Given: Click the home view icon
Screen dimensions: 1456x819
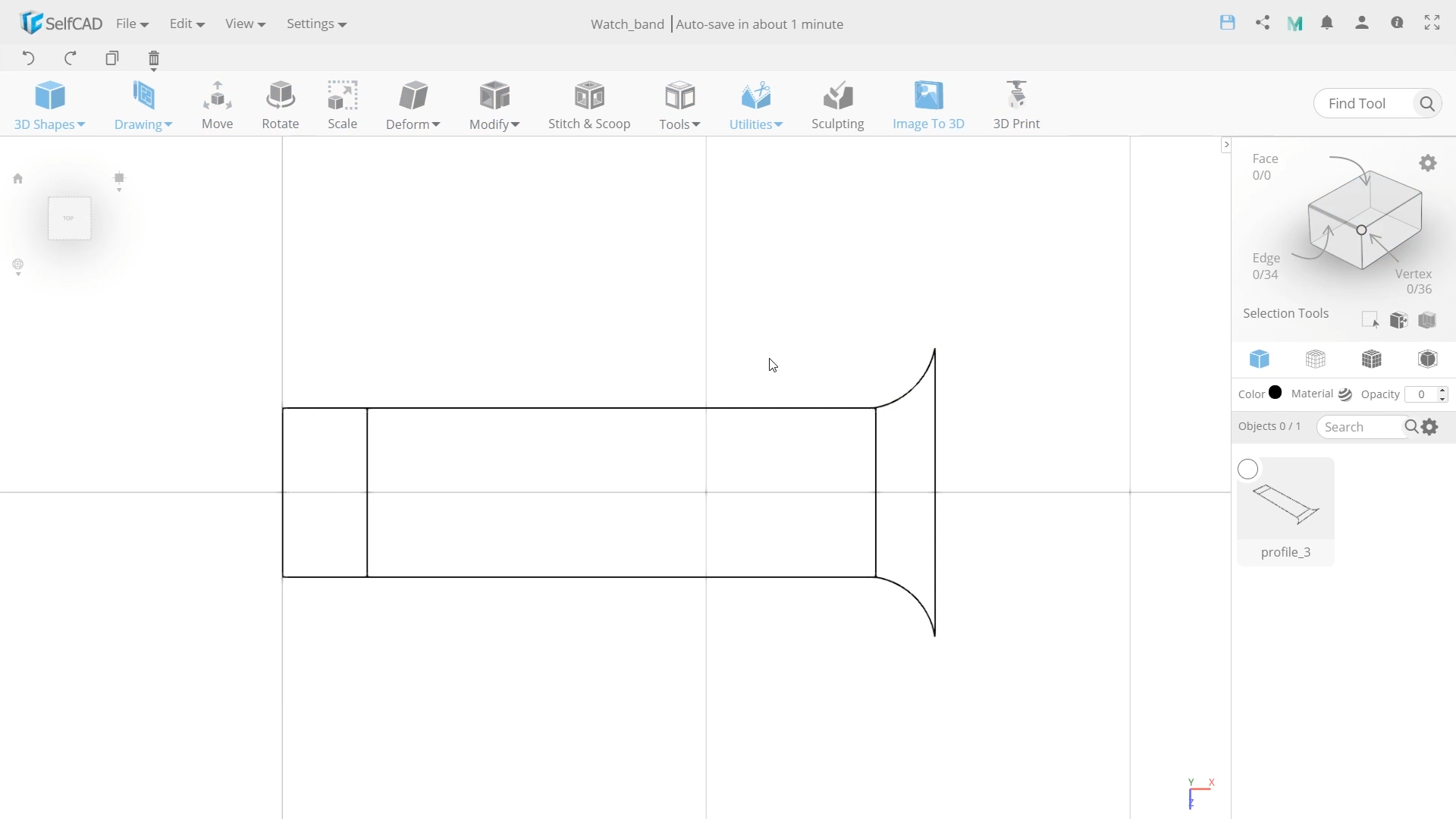Looking at the screenshot, I should (x=18, y=178).
